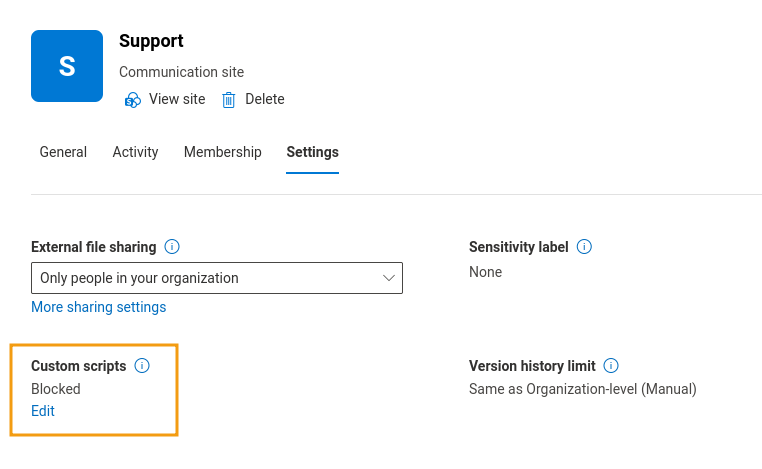Image resolution: width=762 pixels, height=469 pixels.
Task: Click the blue S site logo tile
Action: tap(67, 66)
